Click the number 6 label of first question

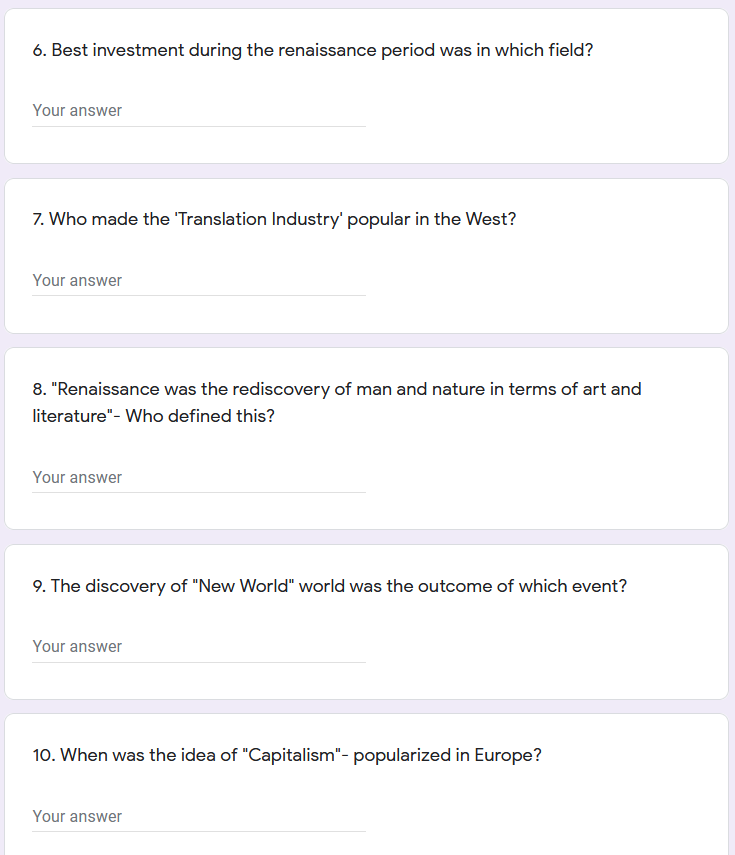pos(39,50)
